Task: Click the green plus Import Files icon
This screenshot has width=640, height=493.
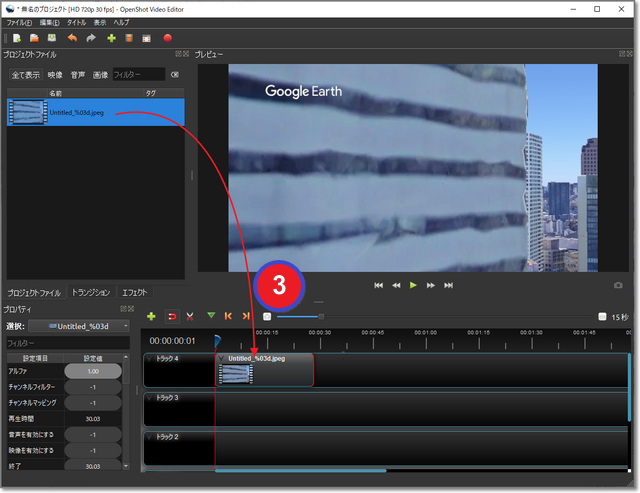Action: (111, 38)
